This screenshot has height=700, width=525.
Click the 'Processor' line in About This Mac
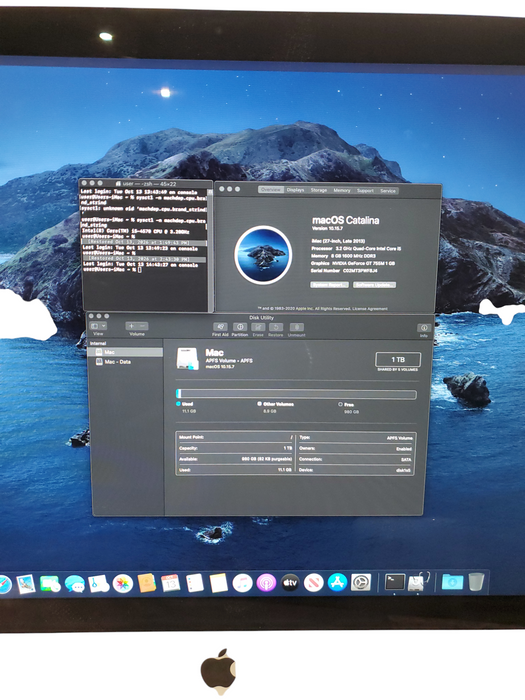[x=356, y=248]
